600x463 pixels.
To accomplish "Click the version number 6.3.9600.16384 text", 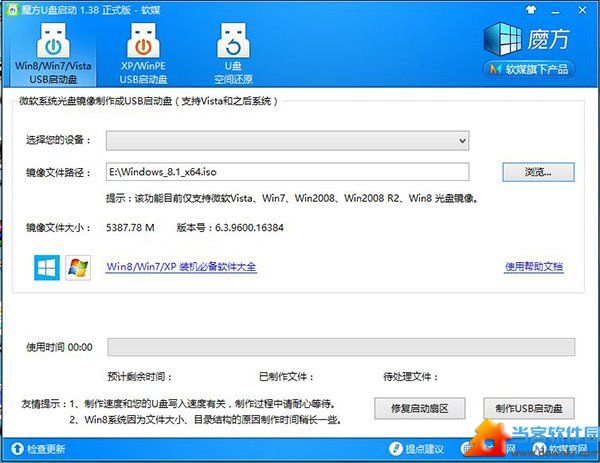I will pos(249,228).
